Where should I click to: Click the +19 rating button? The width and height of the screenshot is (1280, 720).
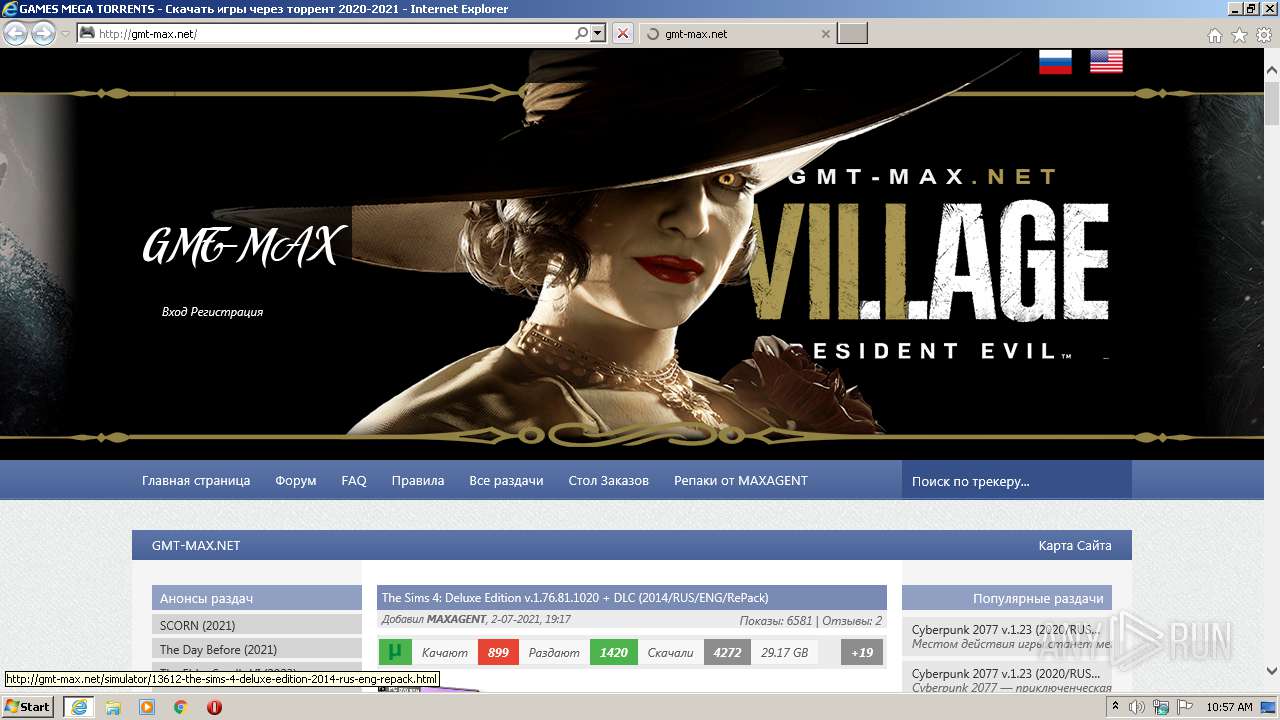pyautogui.click(x=862, y=653)
